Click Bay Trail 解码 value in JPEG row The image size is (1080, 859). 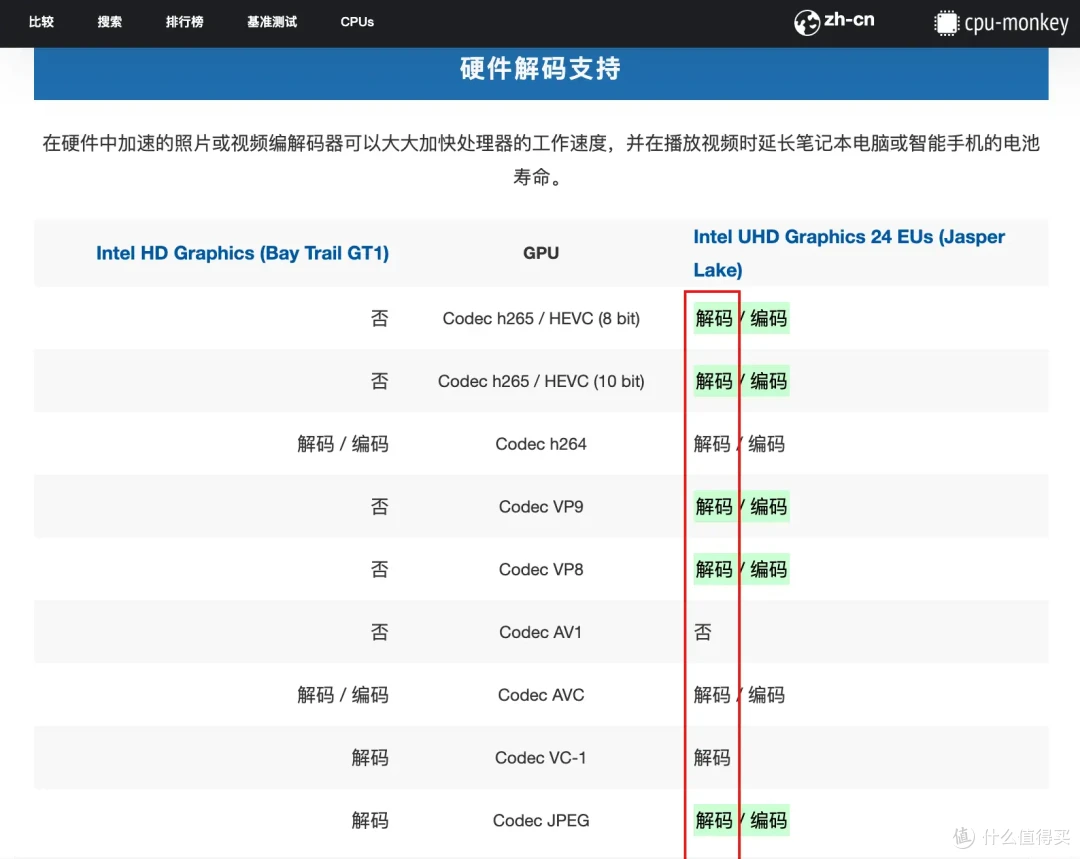coord(371,820)
